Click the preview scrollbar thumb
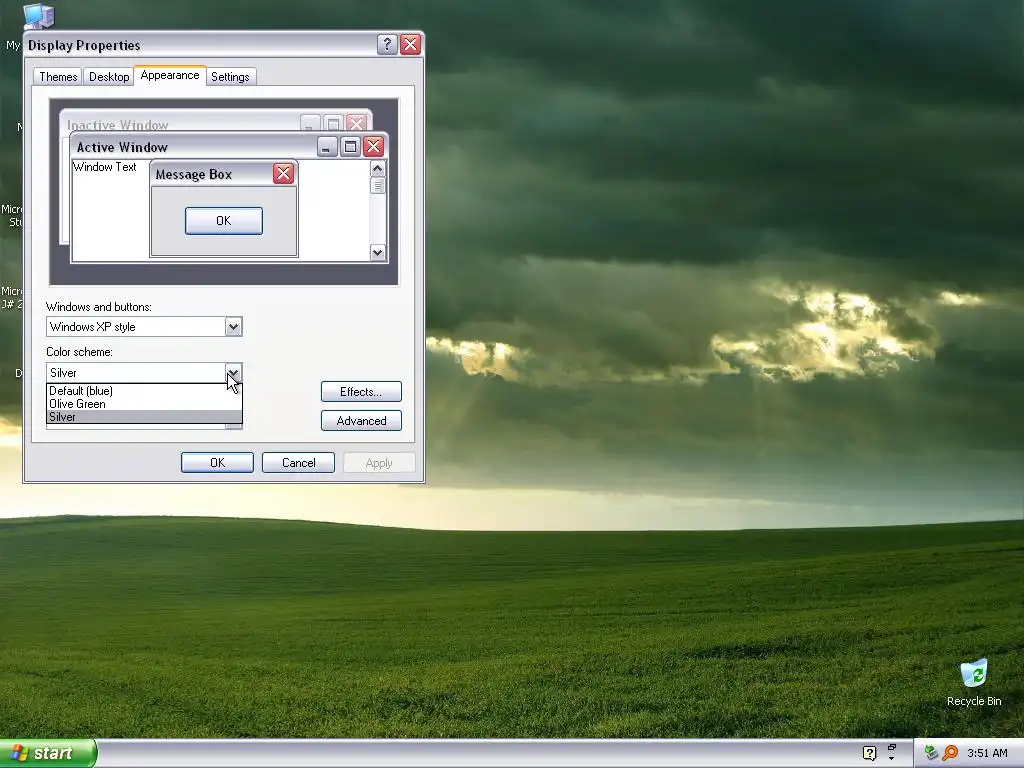The image size is (1024, 768). point(377,185)
